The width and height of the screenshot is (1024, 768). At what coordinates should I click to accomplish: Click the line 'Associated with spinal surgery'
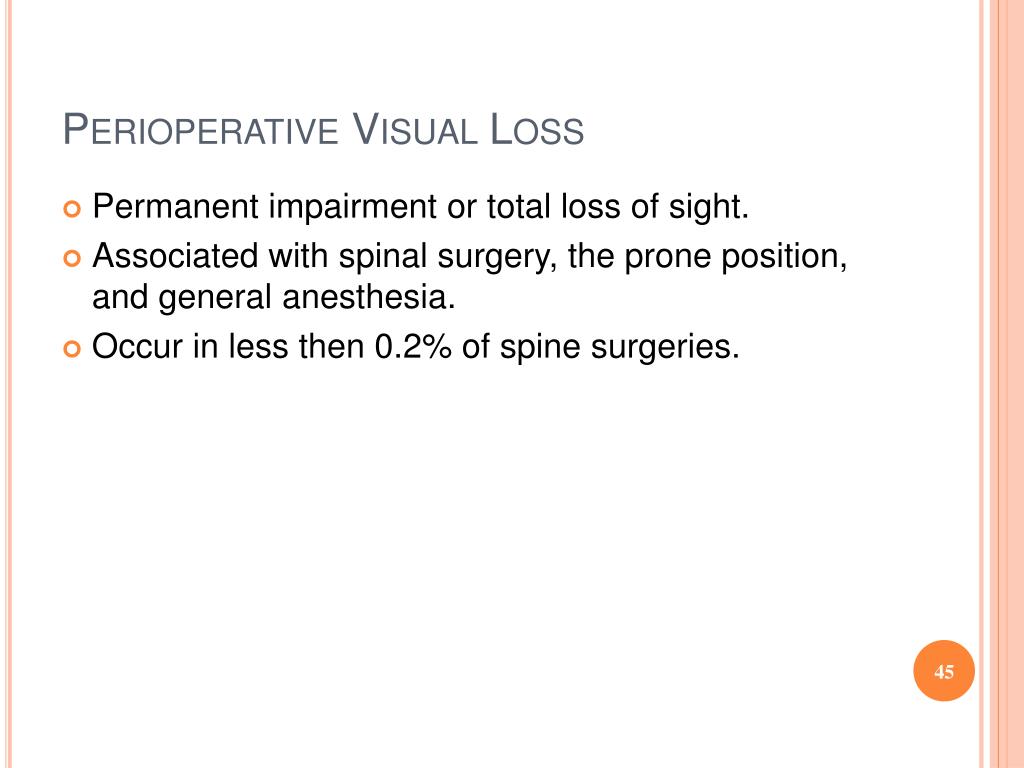[x=470, y=256]
